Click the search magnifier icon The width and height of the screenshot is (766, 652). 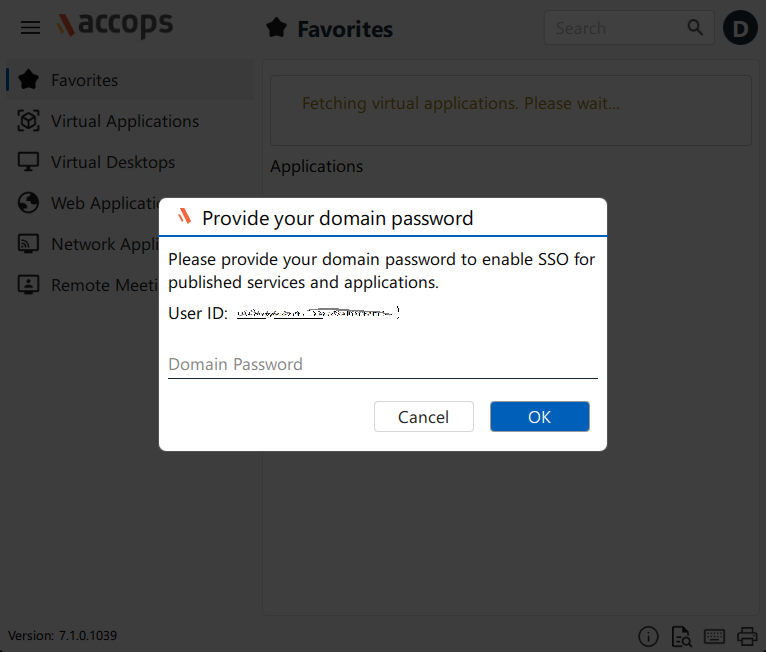(695, 27)
